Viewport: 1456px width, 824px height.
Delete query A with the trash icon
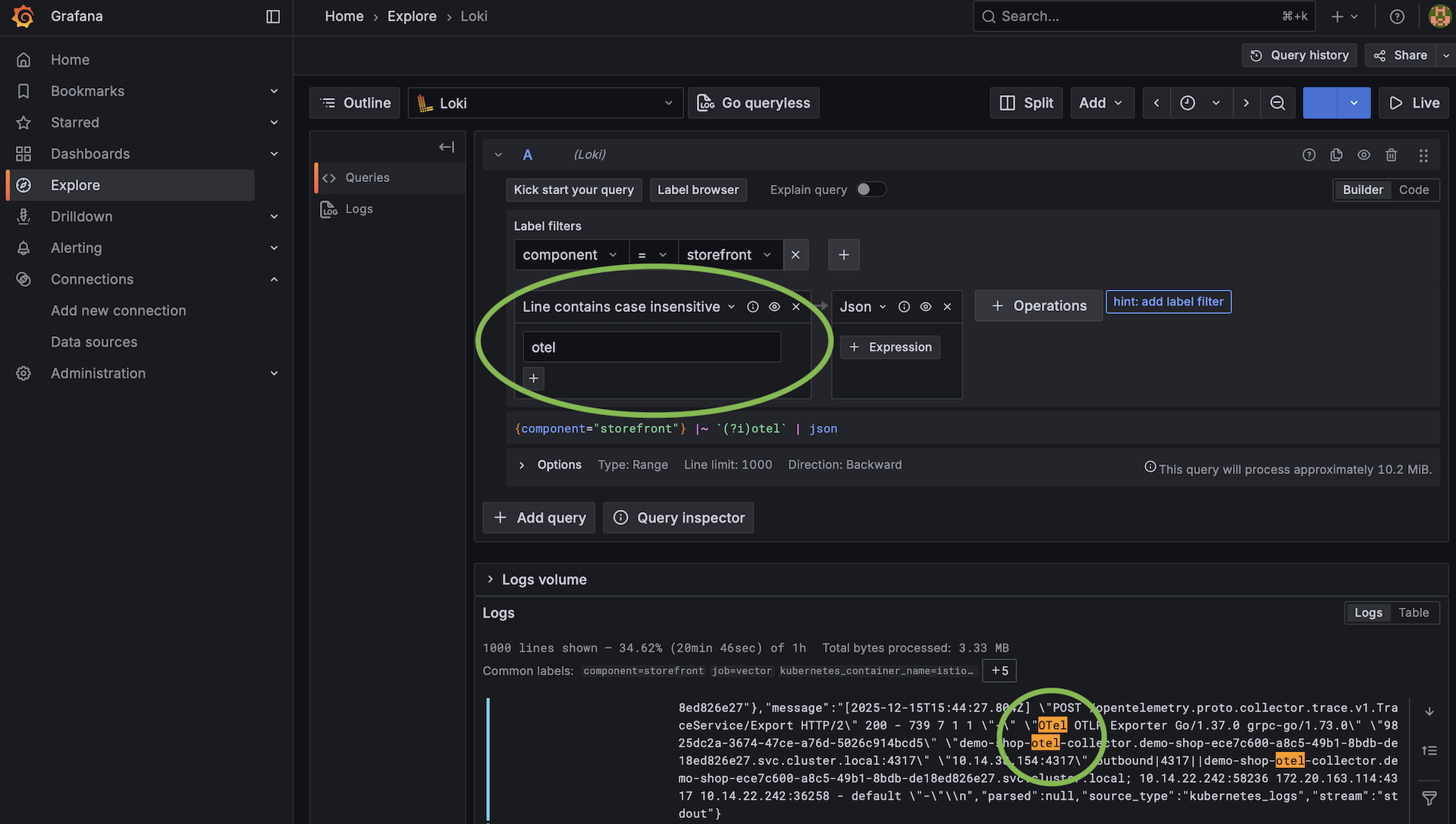[x=1392, y=154]
